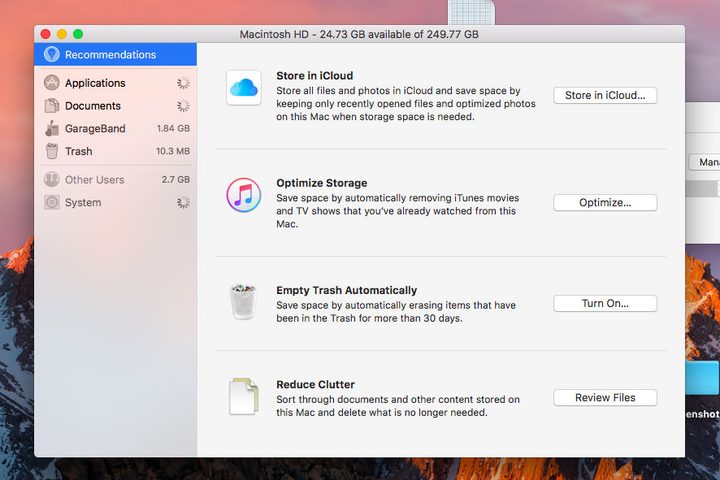Viewport: 720px width, 480px height.
Task: Click the Store in iCloud... button
Action: pyautogui.click(x=605, y=96)
